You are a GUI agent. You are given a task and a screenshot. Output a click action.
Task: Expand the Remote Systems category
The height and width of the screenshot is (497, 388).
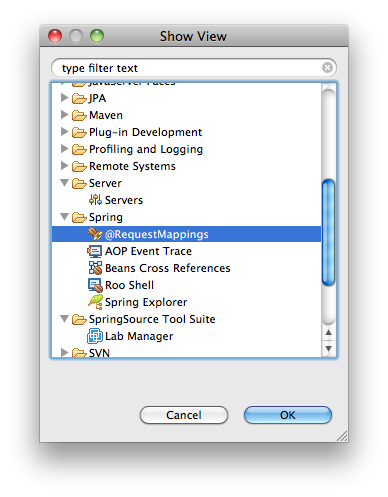point(64,166)
